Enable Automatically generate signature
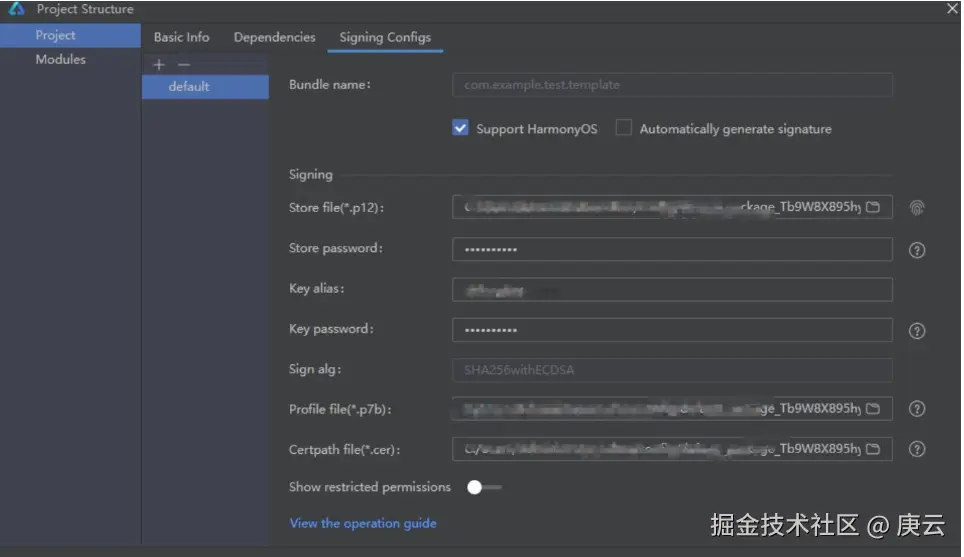This screenshot has height=557, width=964. tap(623, 128)
